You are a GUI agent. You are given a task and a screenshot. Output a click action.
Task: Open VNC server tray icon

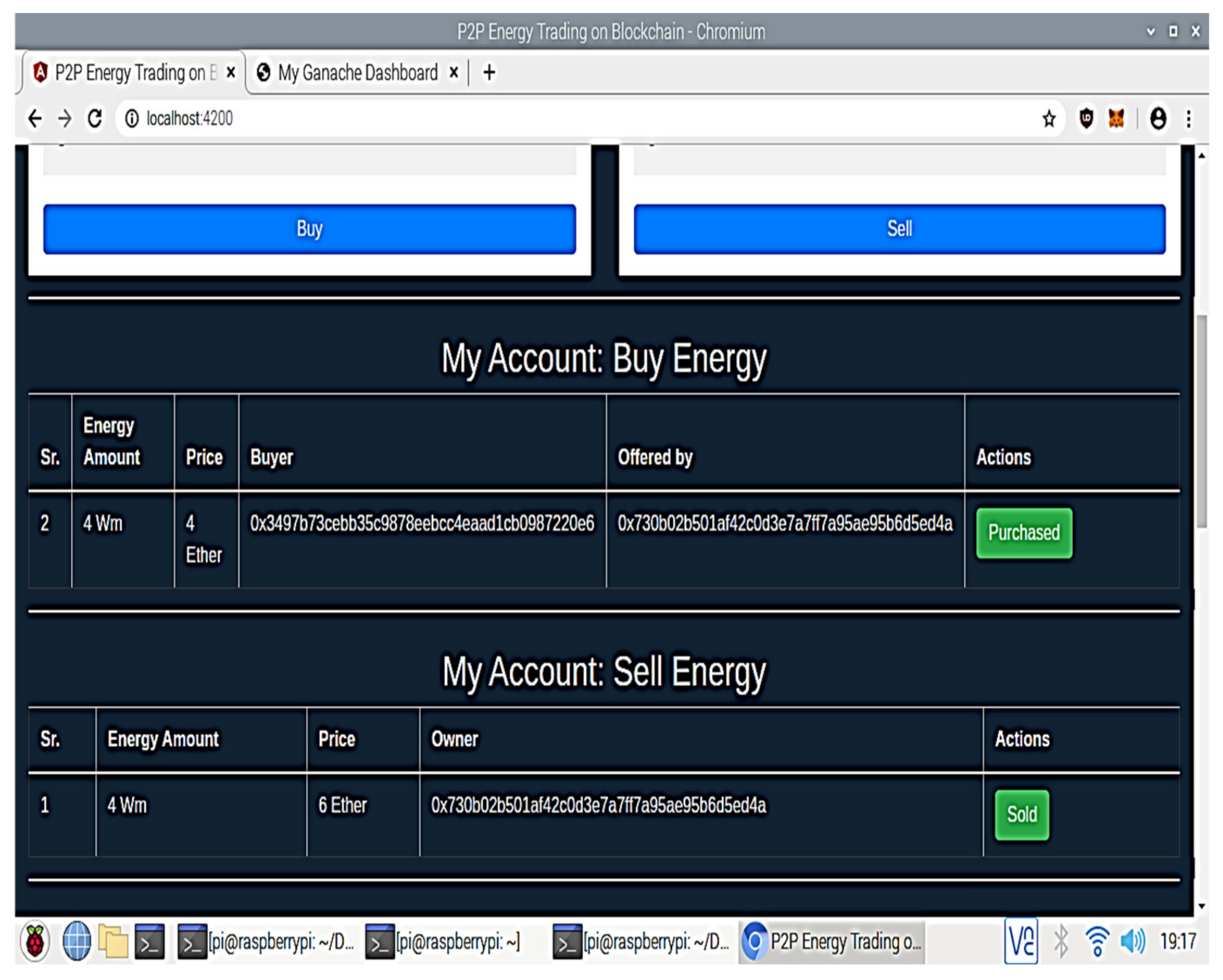click(1021, 941)
